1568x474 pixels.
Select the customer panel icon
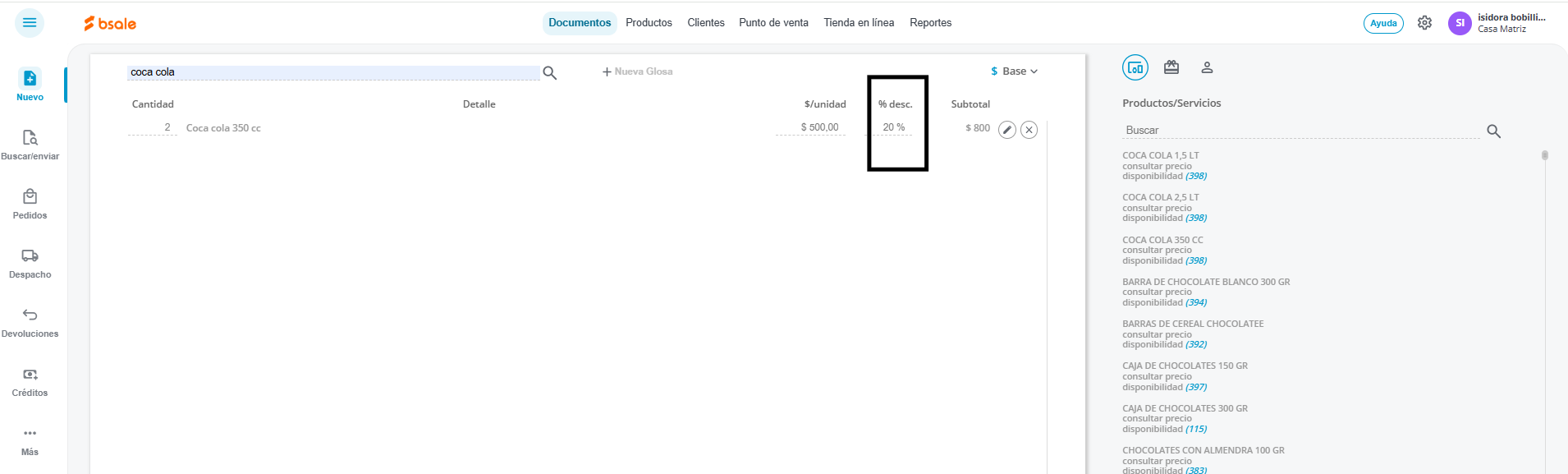pyautogui.click(x=1207, y=67)
